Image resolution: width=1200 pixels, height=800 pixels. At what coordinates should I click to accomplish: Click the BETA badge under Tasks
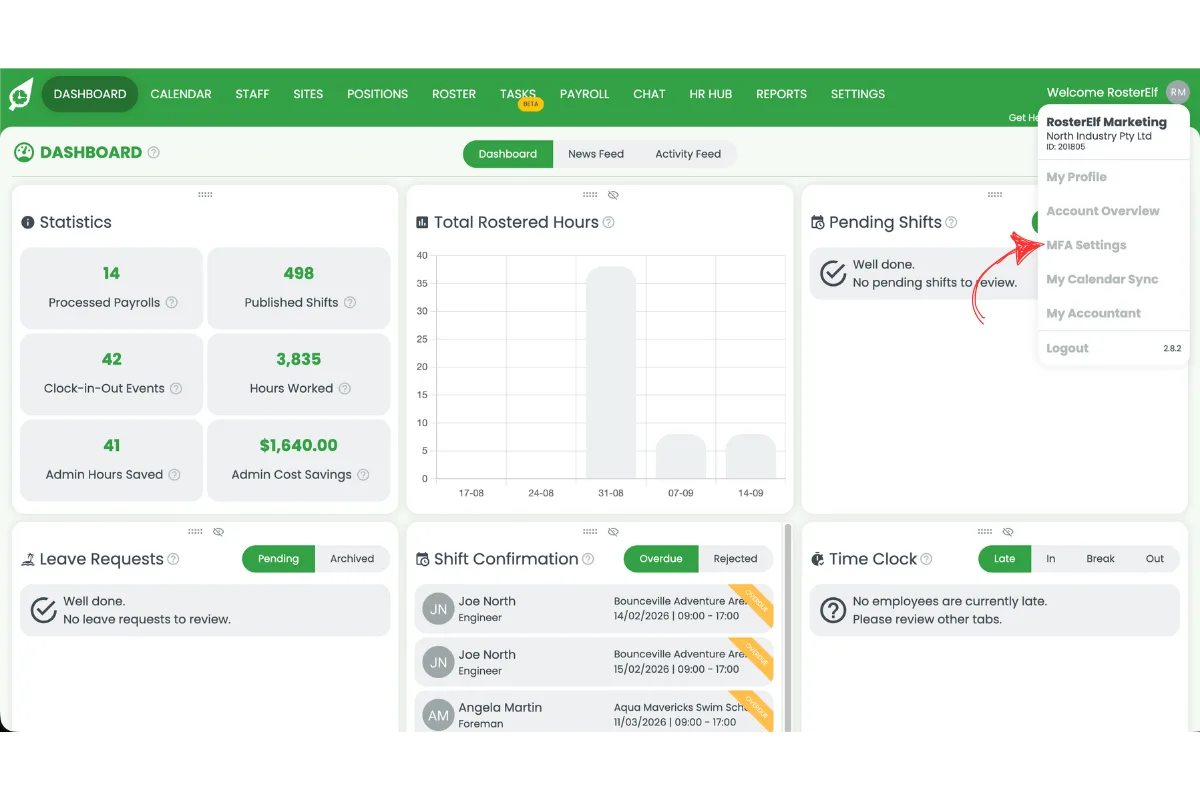coord(530,104)
